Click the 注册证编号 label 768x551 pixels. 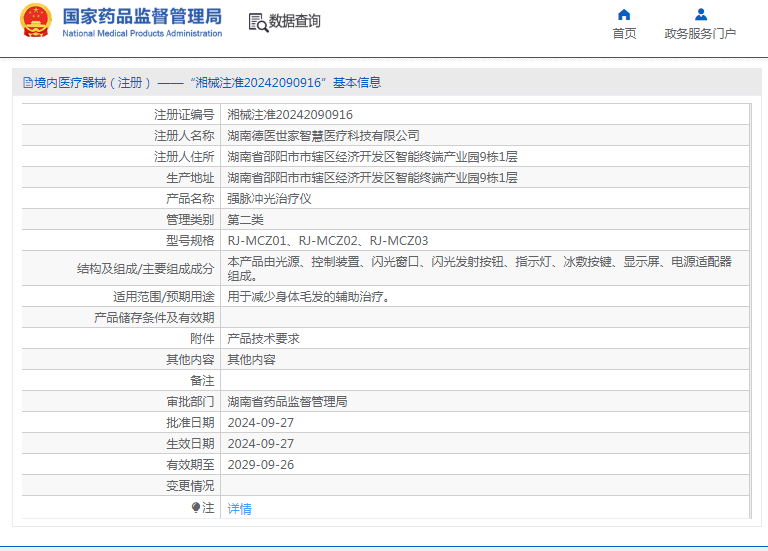[x=184, y=115]
